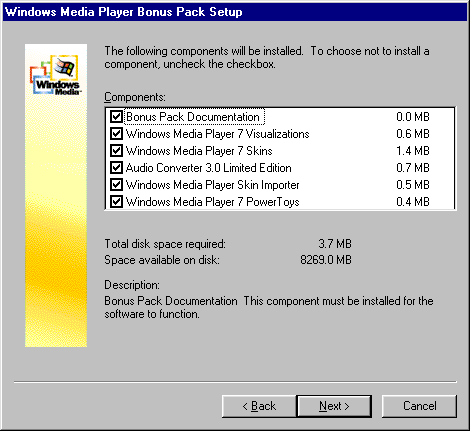470x431 pixels.
Task: Click the Components label above the list
Action: [135, 97]
